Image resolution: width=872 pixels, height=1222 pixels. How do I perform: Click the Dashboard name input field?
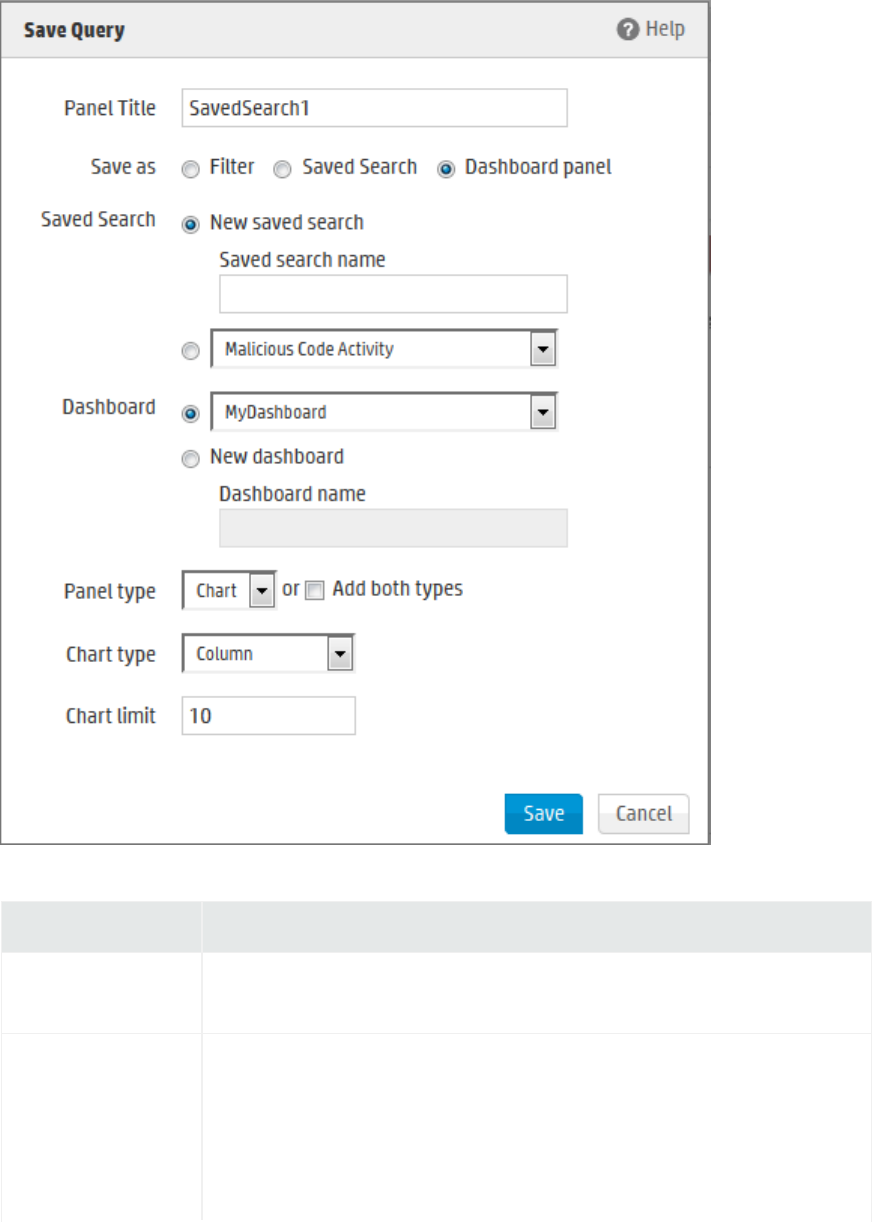pos(393,528)
